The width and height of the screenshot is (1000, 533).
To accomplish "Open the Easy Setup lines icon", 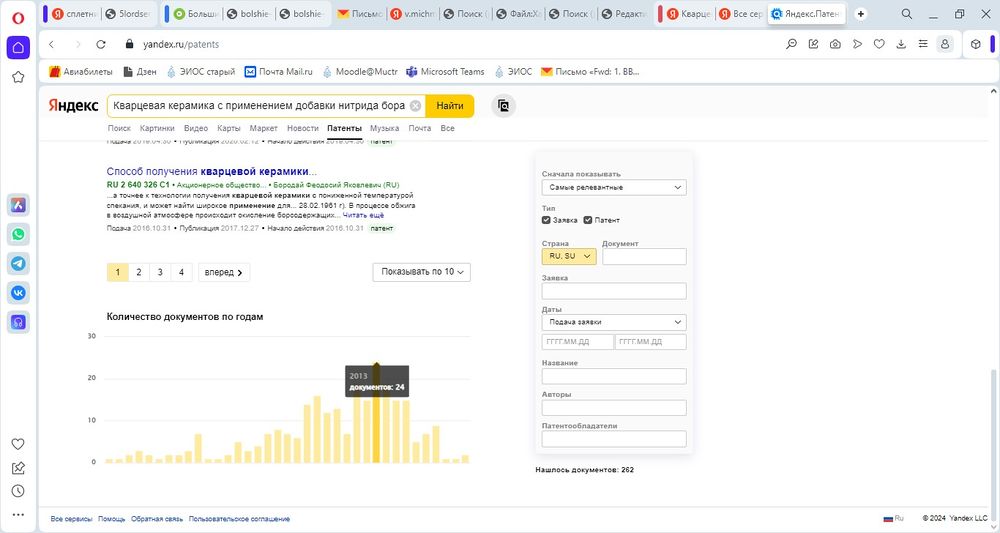I will click(x=923, y=44).
